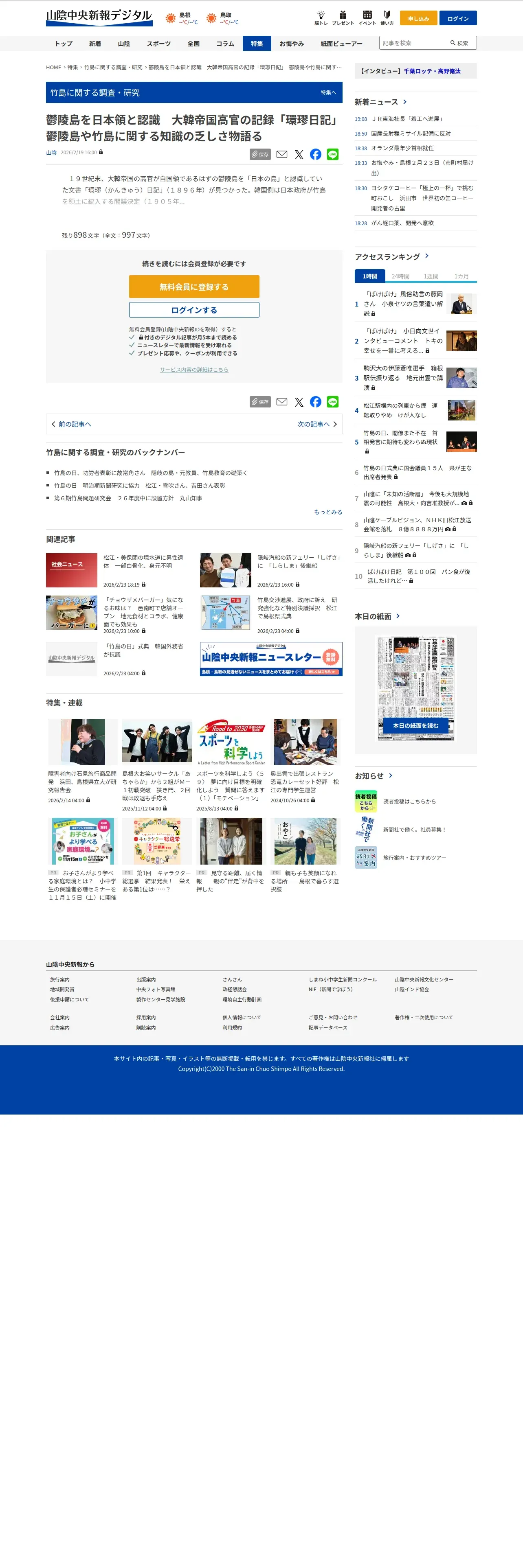Click the ログインする button
The height and width of the screenshot is (1568, 523).
click(x=194, y=310)
